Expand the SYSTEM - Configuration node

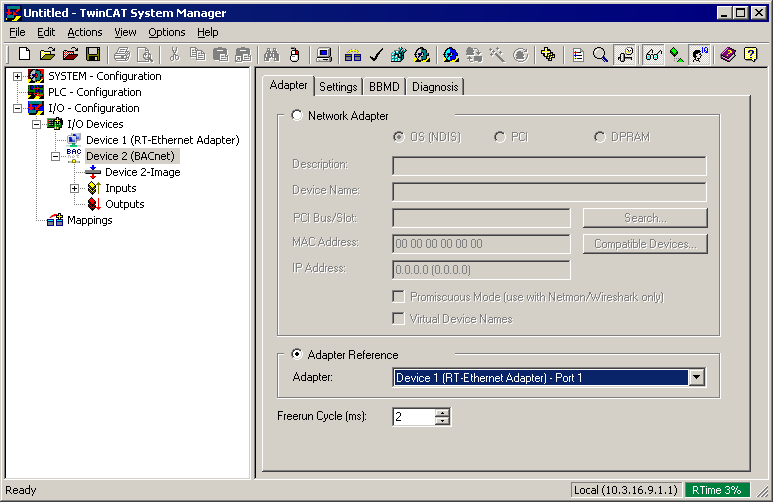(17, 76)
